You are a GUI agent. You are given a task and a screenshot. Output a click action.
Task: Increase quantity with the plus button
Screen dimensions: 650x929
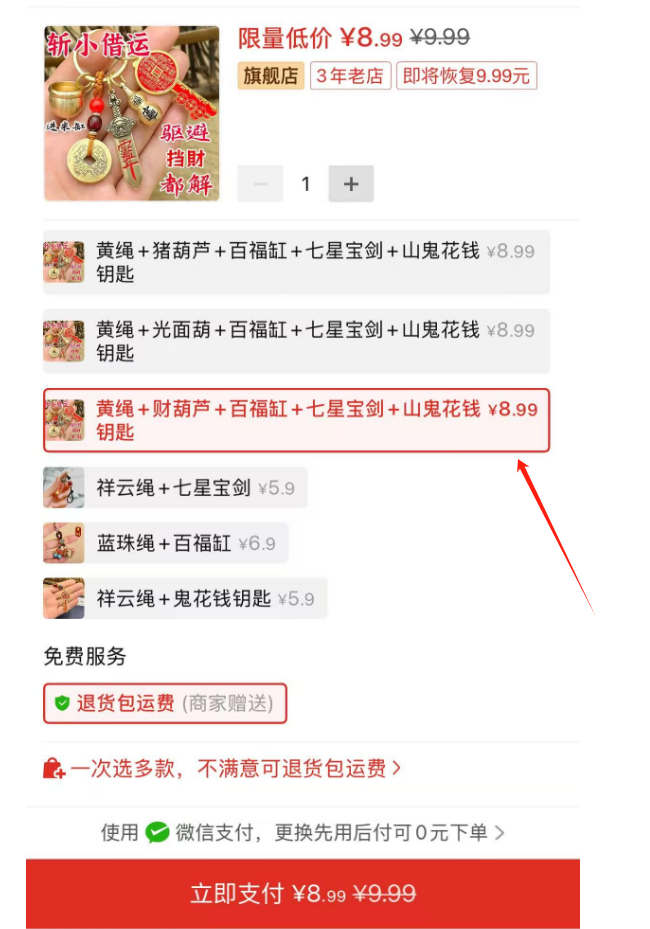(x=351, y=184)
